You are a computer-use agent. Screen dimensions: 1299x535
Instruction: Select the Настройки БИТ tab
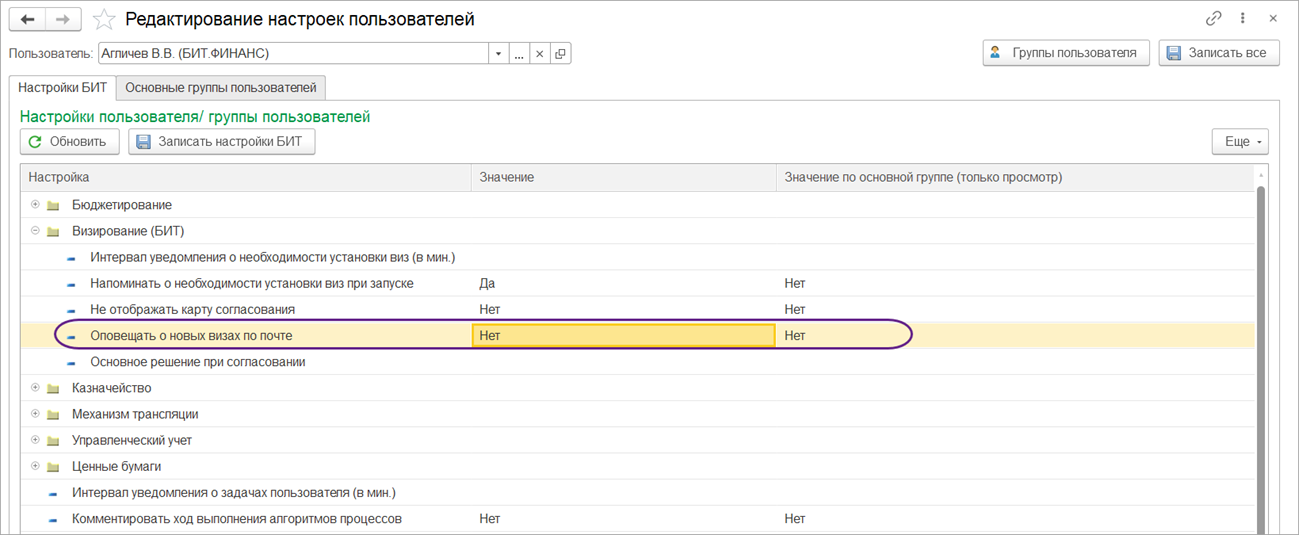(62, 88)
